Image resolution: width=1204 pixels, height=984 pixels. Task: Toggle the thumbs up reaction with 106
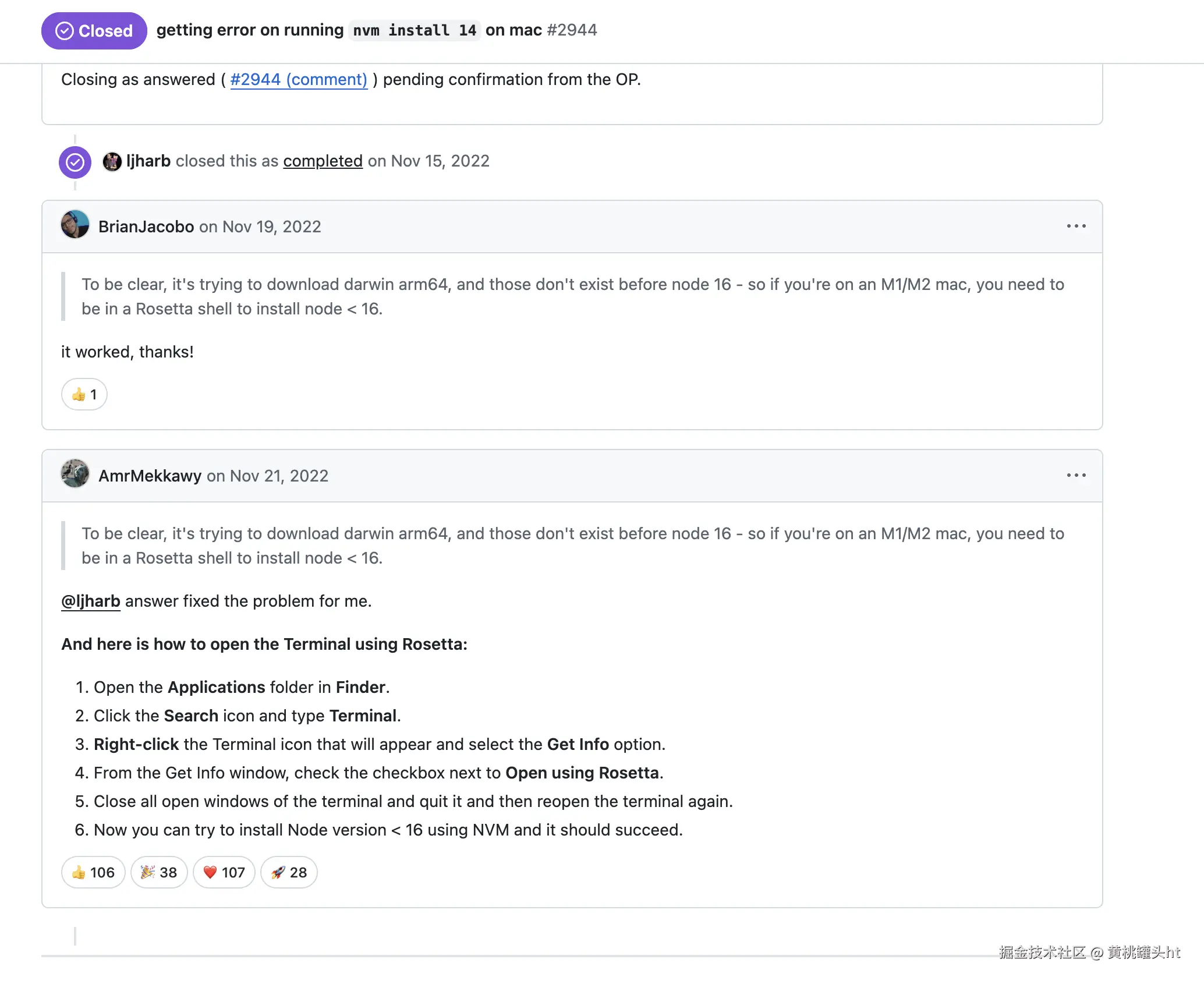click(x=93, y=872)
